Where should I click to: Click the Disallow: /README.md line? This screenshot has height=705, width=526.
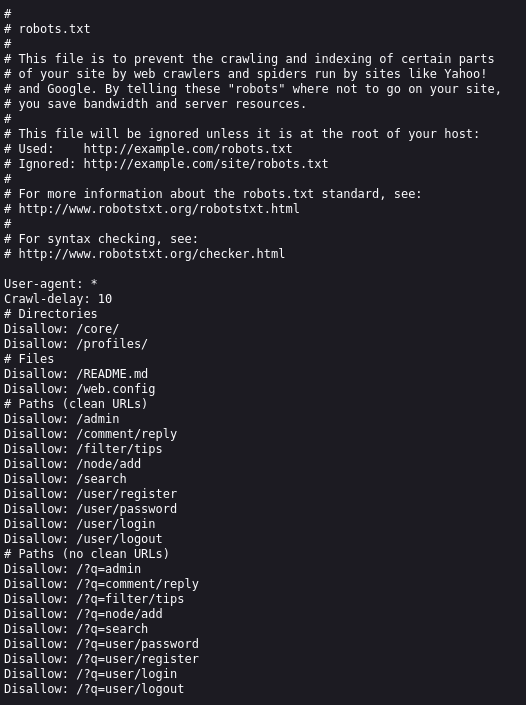(x=76, y=374)
